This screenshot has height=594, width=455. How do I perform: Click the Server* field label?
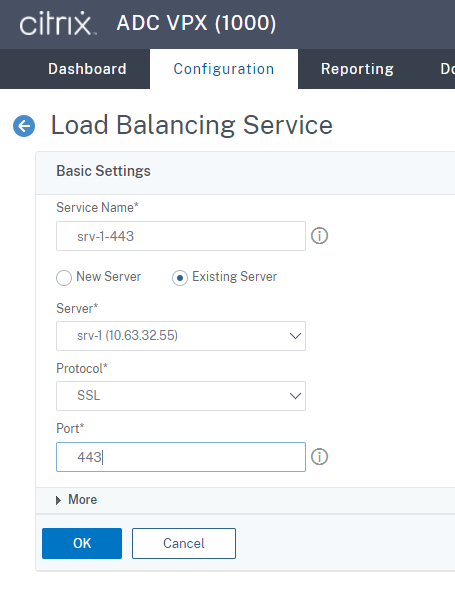coord(77,308)
